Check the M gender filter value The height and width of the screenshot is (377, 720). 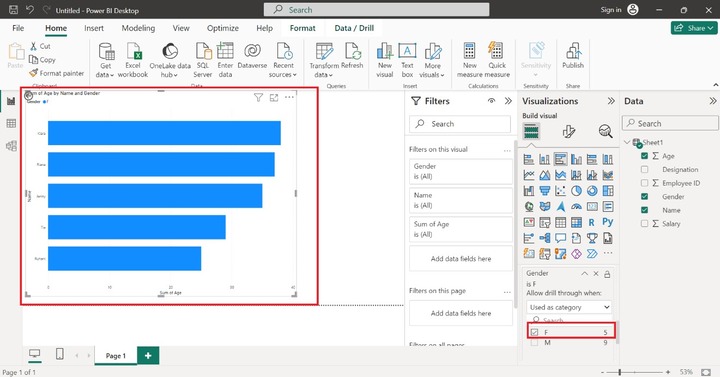(534, 343)
